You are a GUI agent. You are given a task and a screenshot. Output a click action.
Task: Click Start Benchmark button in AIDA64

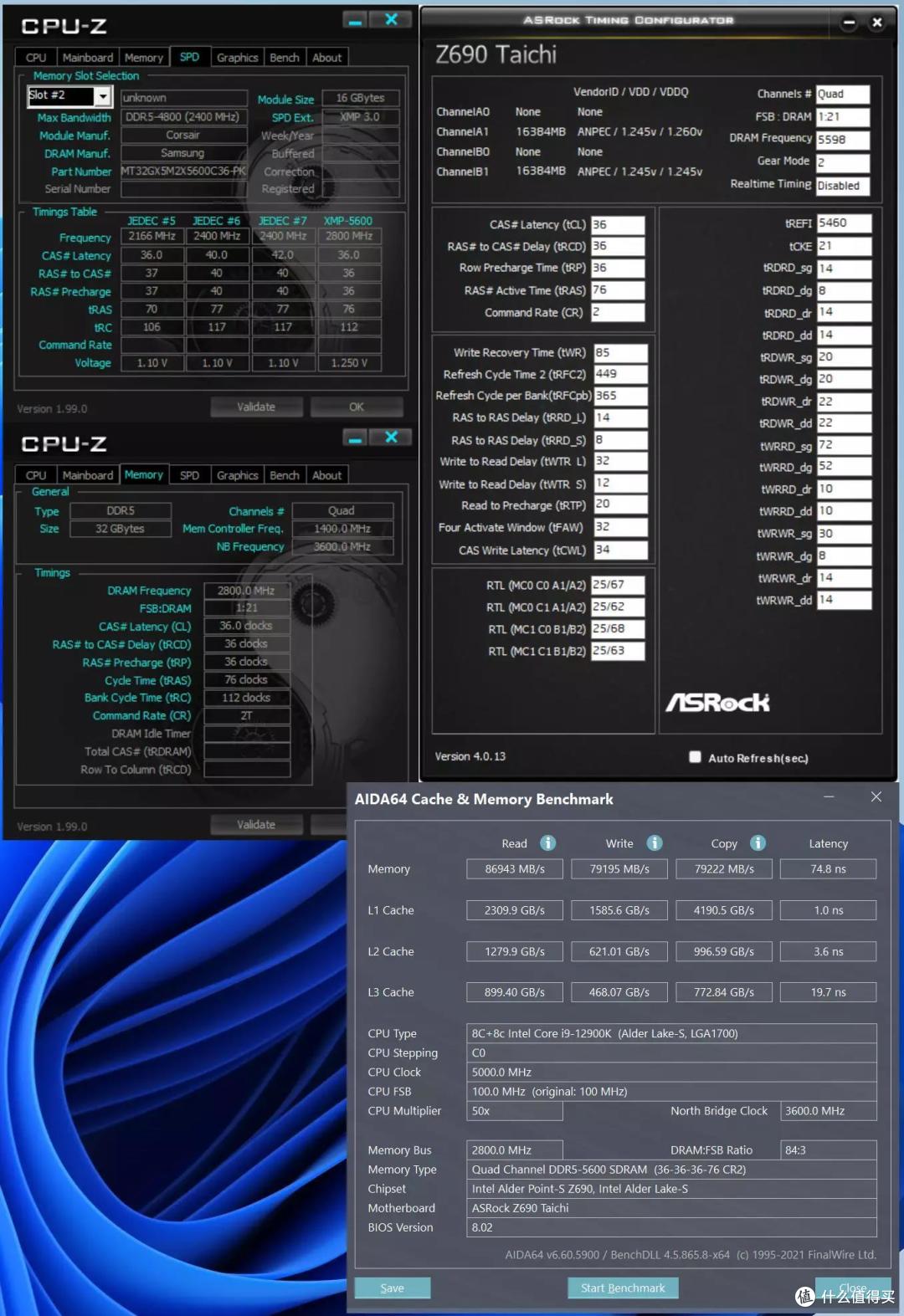coord(623,1288)
